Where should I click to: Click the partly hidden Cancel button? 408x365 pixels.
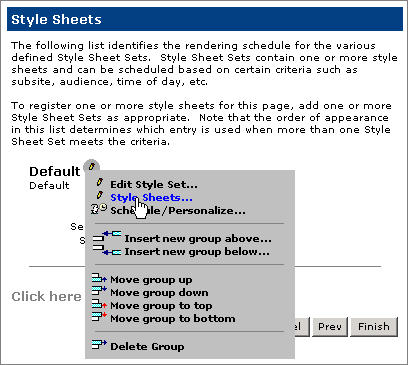click(302, 327)
